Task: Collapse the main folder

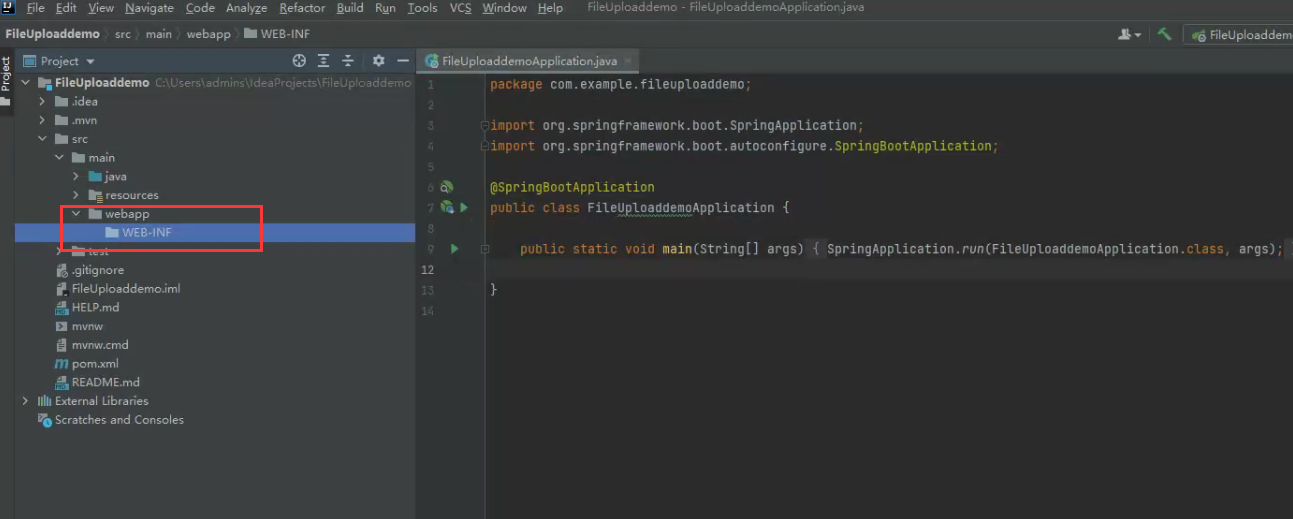Action: pos(59,157)
